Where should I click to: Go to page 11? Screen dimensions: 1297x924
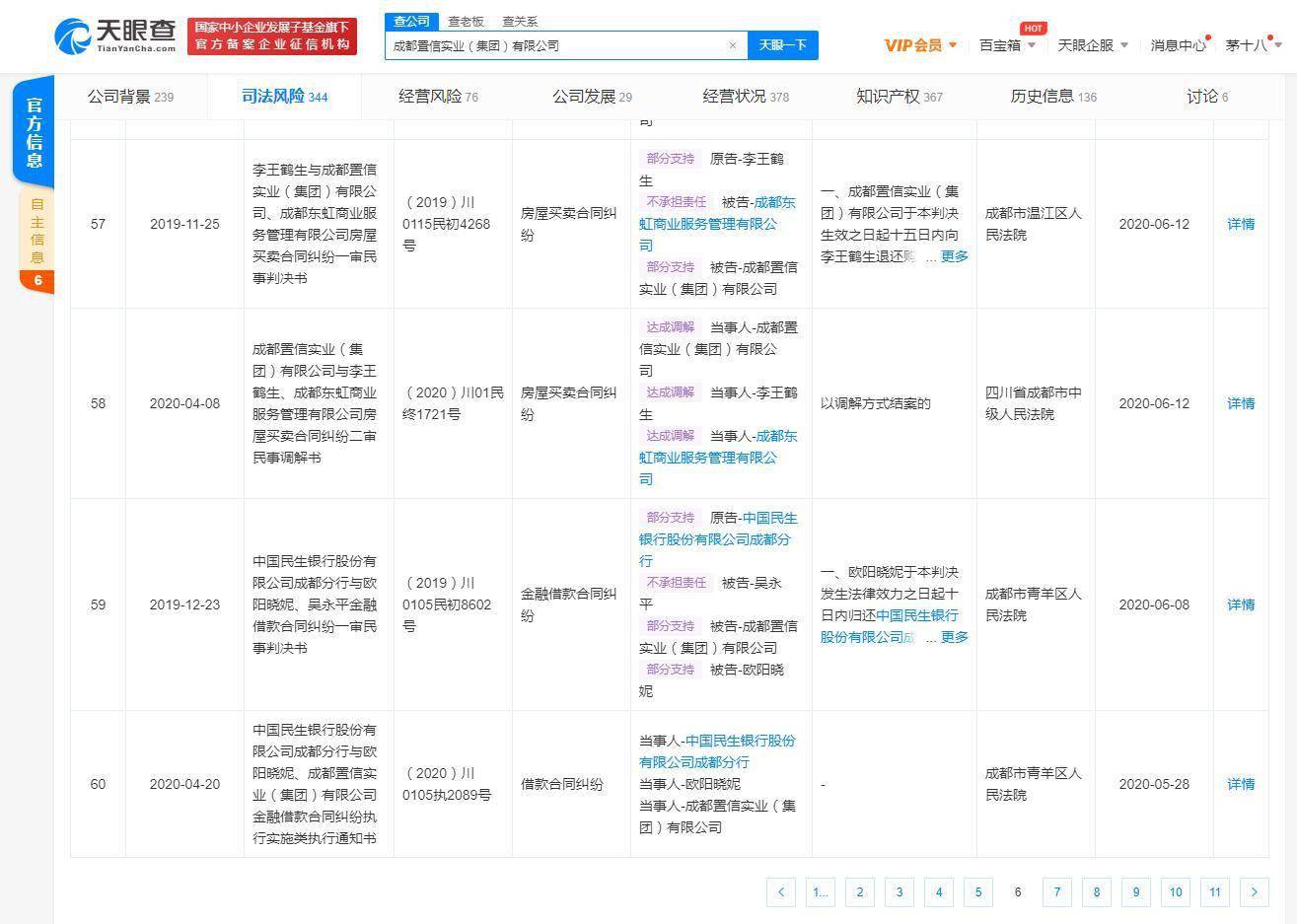pyautogui.click(x=1214, y=891)
